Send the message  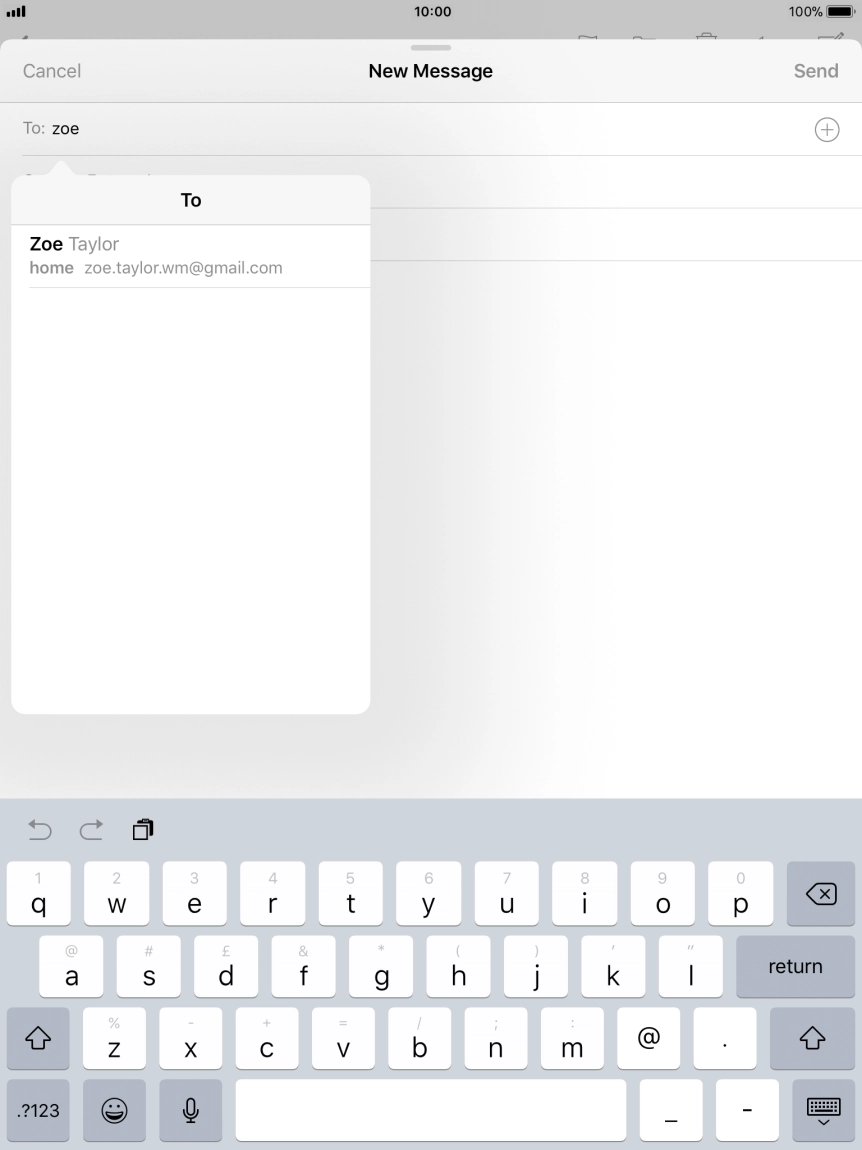(815, 71)
